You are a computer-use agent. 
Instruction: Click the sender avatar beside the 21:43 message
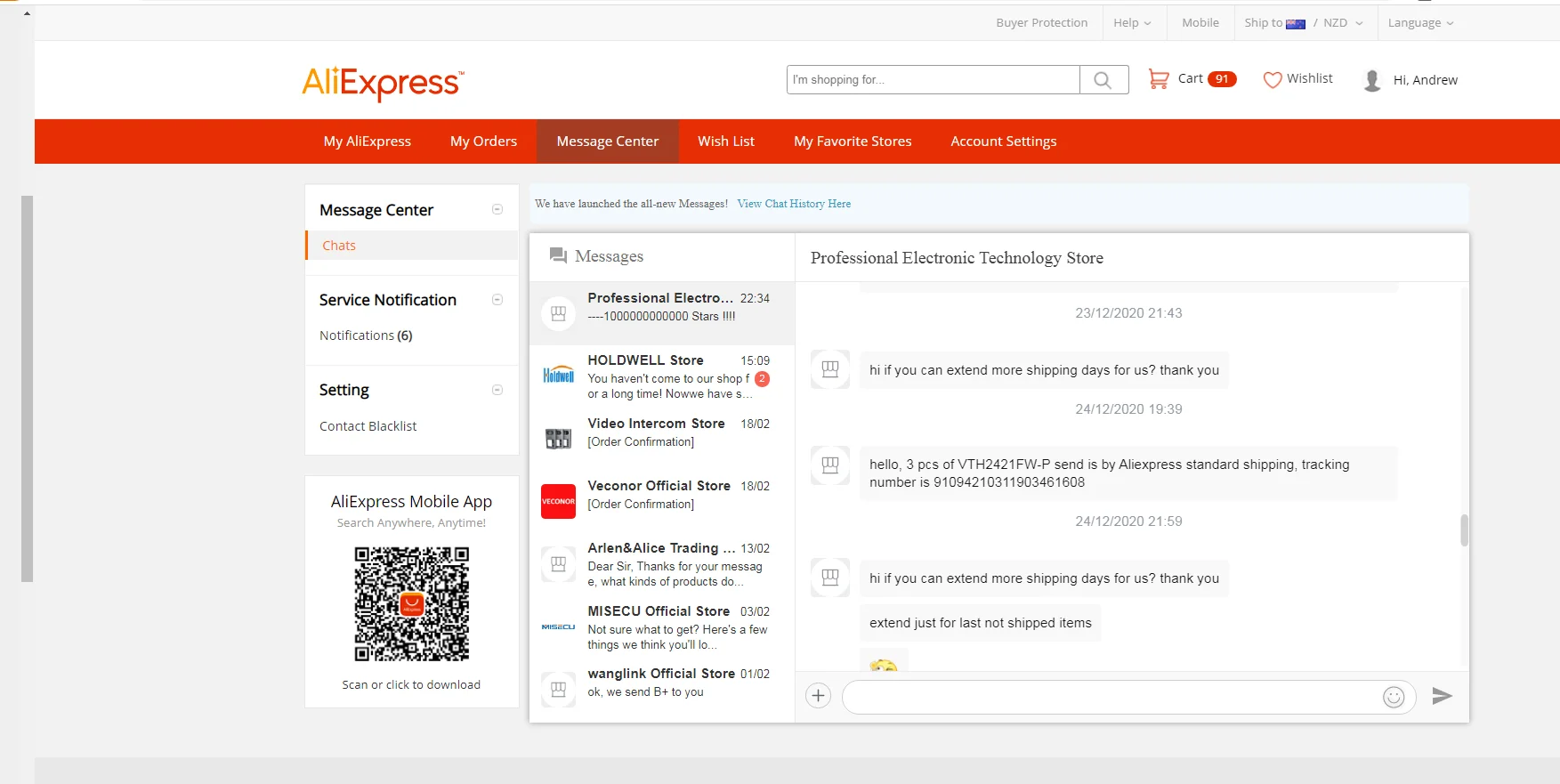click(x=830, y=369)
